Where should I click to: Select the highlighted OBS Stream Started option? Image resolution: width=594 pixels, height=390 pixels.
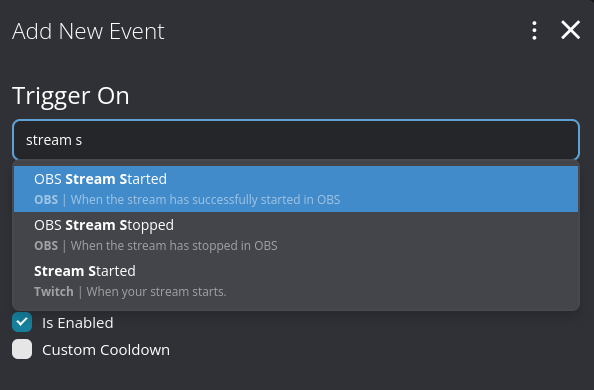click(296, 189)
